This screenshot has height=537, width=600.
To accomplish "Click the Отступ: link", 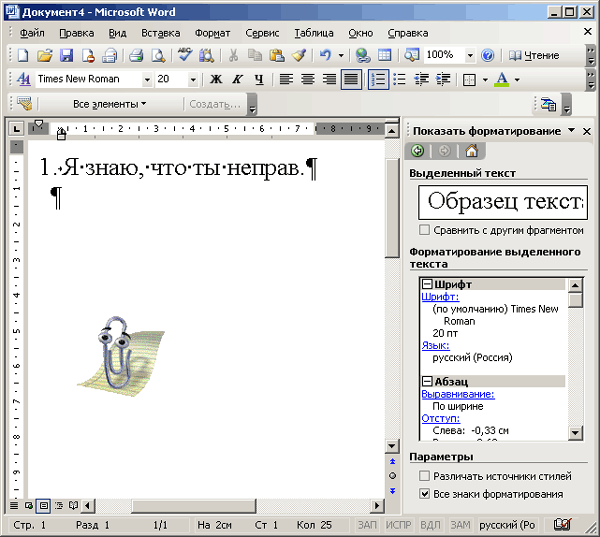I will [x=440, y=418].
